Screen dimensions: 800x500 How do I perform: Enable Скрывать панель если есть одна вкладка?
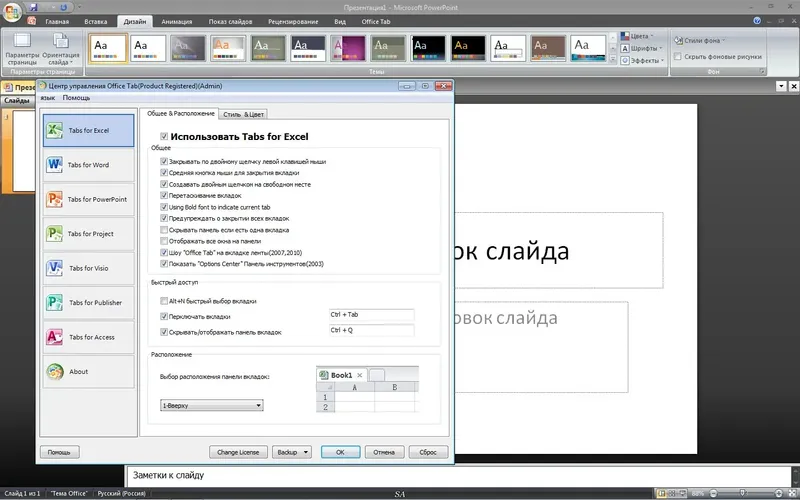click(x=164, y=230)
